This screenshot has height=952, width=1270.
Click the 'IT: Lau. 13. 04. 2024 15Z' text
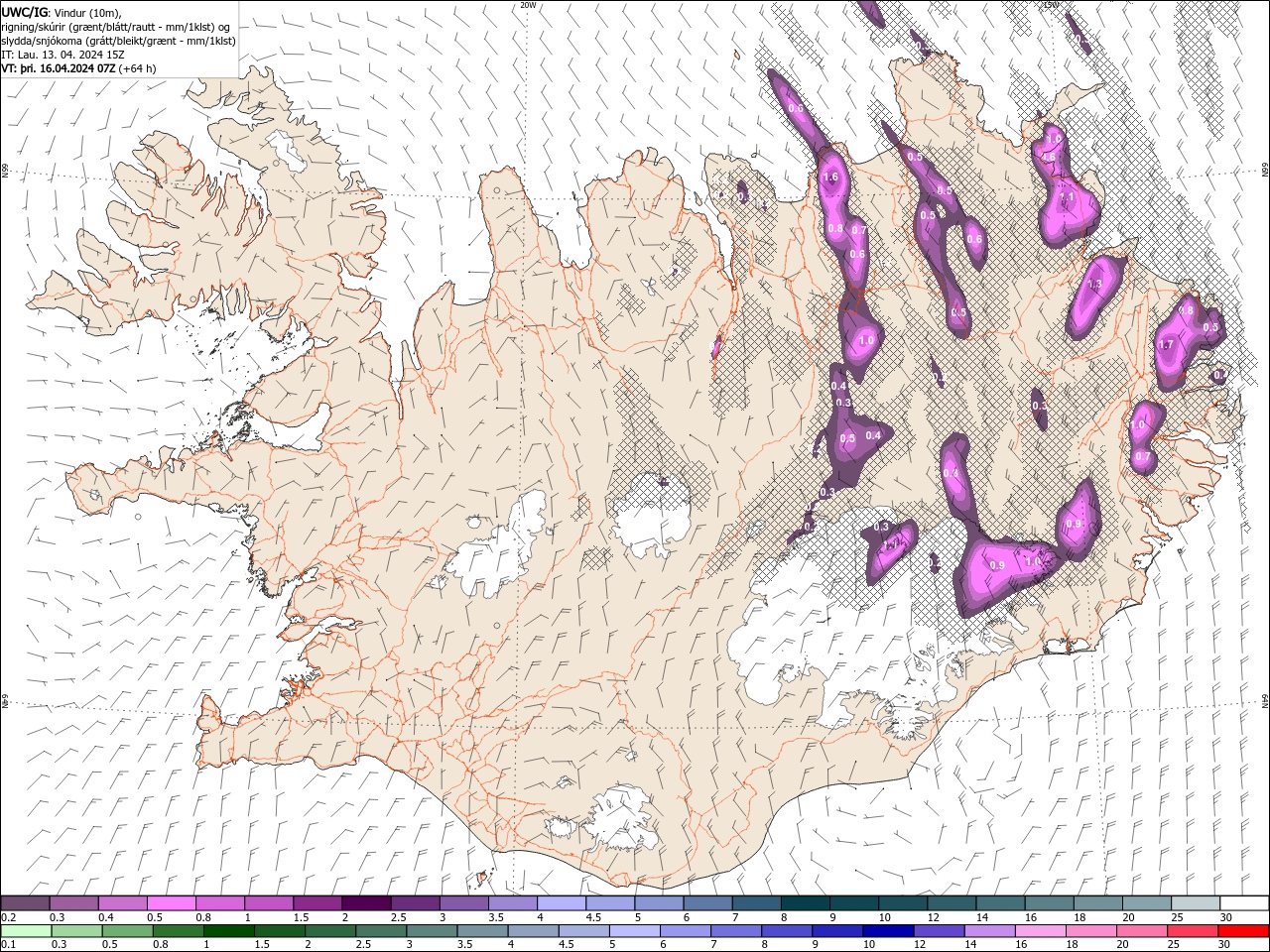click(63, 55)
